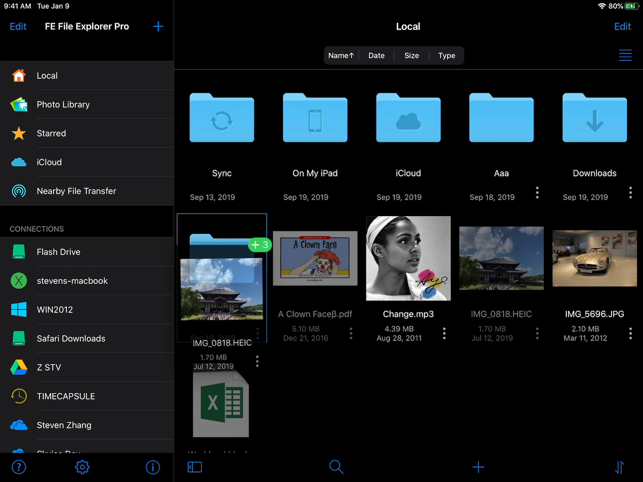This screenshot has width=643, height=482.
Task: Open the Local home icon in sidebar
Action: click(19, 75)
